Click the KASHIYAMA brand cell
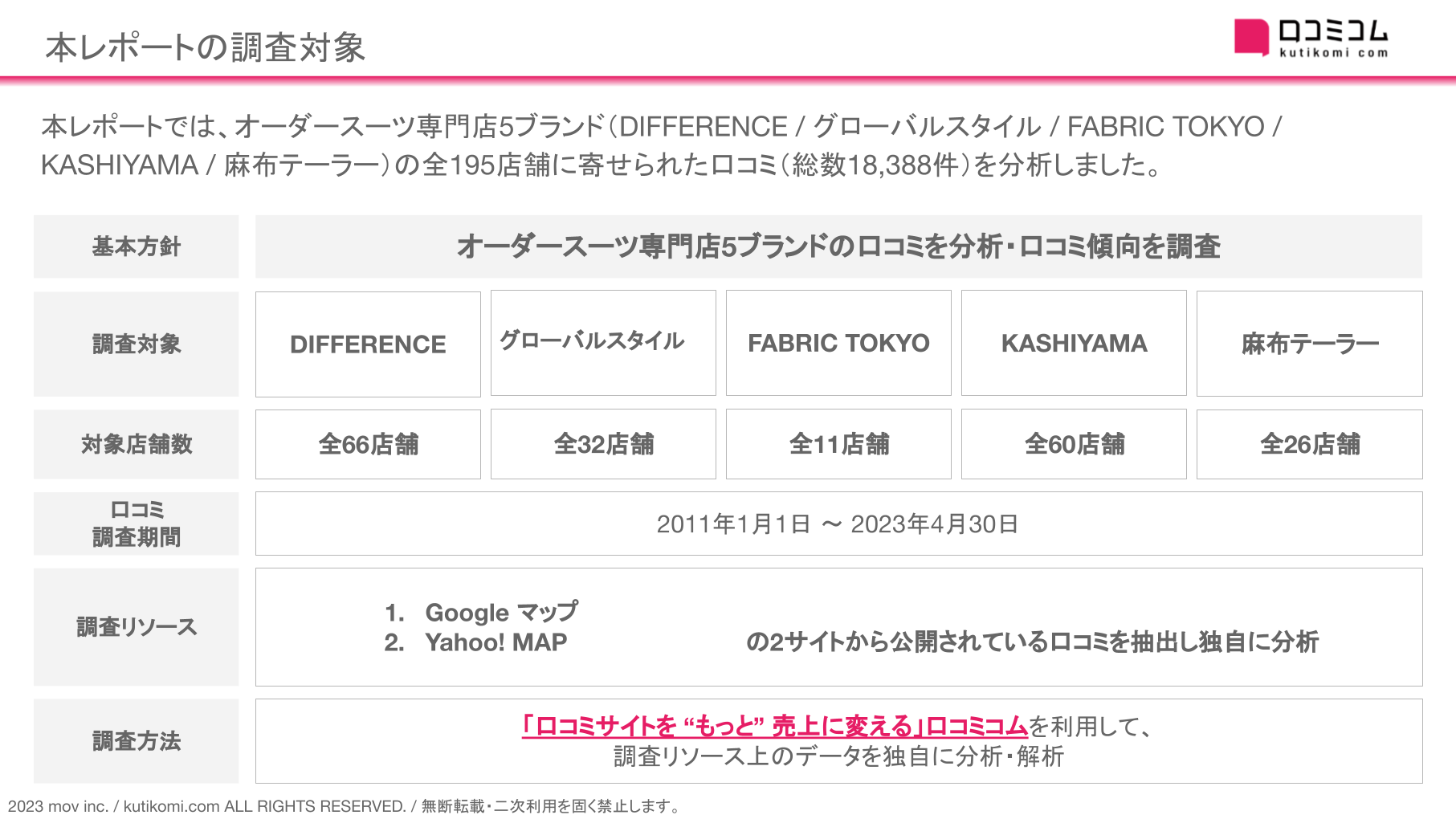 pyautogui.click(x=1074, y=343)
